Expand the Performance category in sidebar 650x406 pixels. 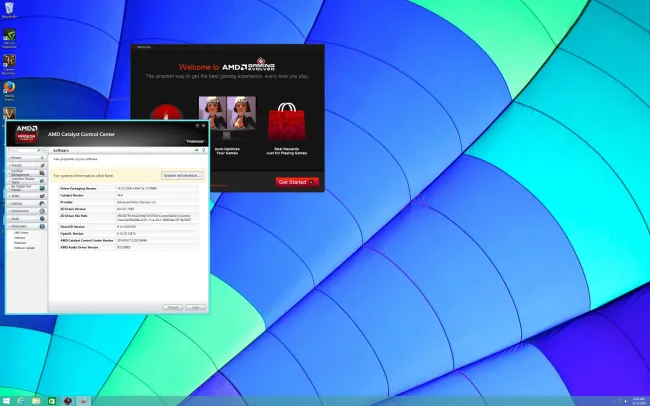click(24, 211)
